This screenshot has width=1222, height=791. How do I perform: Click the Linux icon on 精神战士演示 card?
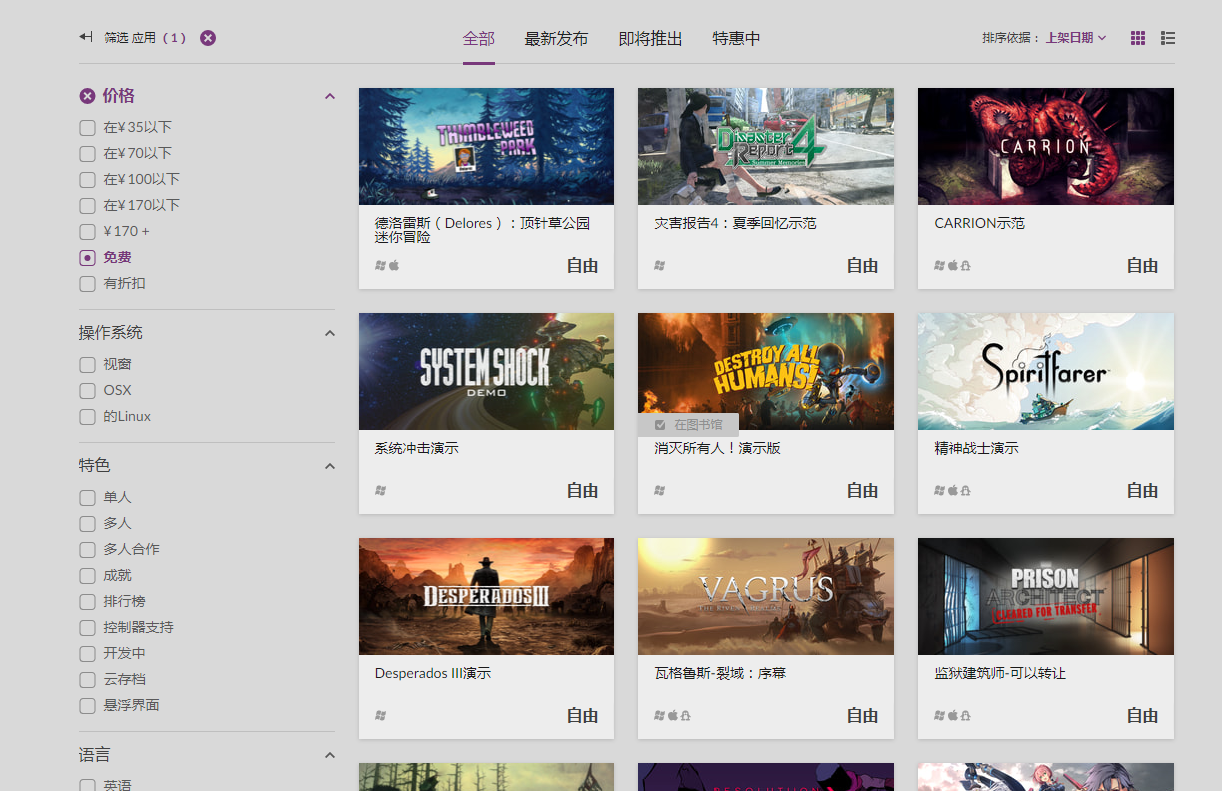[x=966, y=491]
